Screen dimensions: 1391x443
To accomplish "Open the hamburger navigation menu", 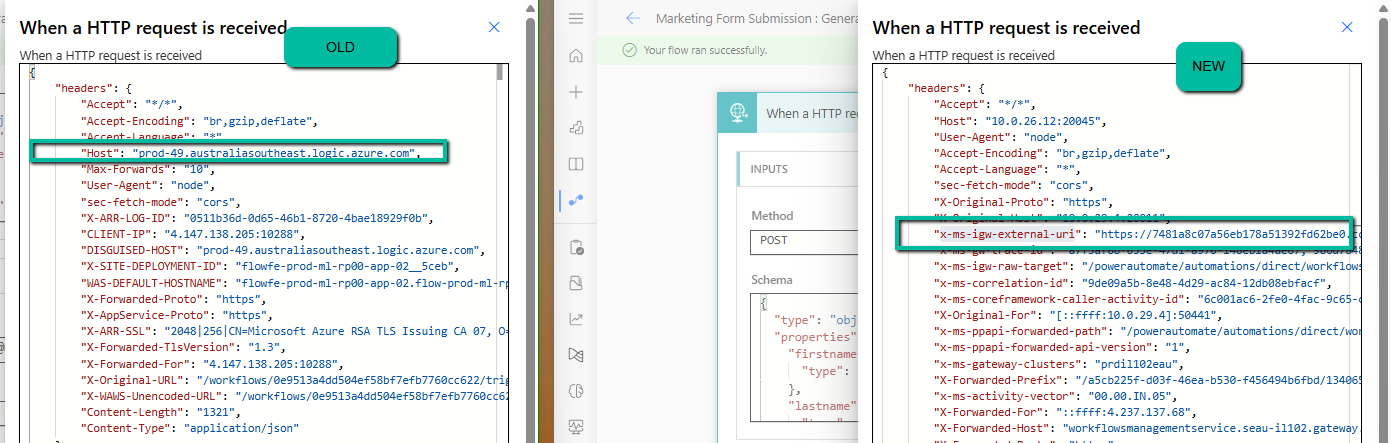I will pyautogui.click(x=575, y=19).
